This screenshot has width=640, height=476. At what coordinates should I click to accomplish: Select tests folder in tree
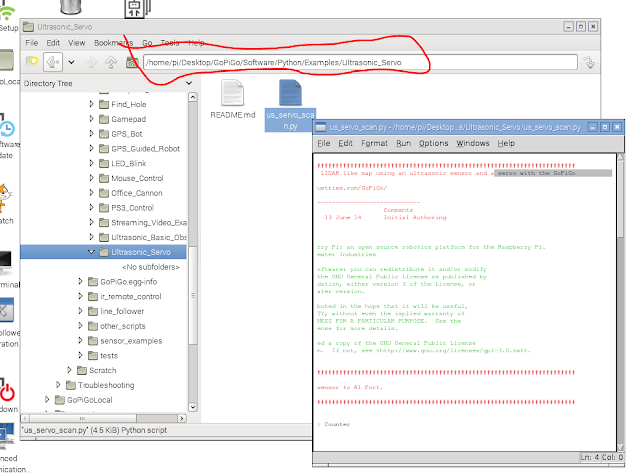click(x=109, y=356)
